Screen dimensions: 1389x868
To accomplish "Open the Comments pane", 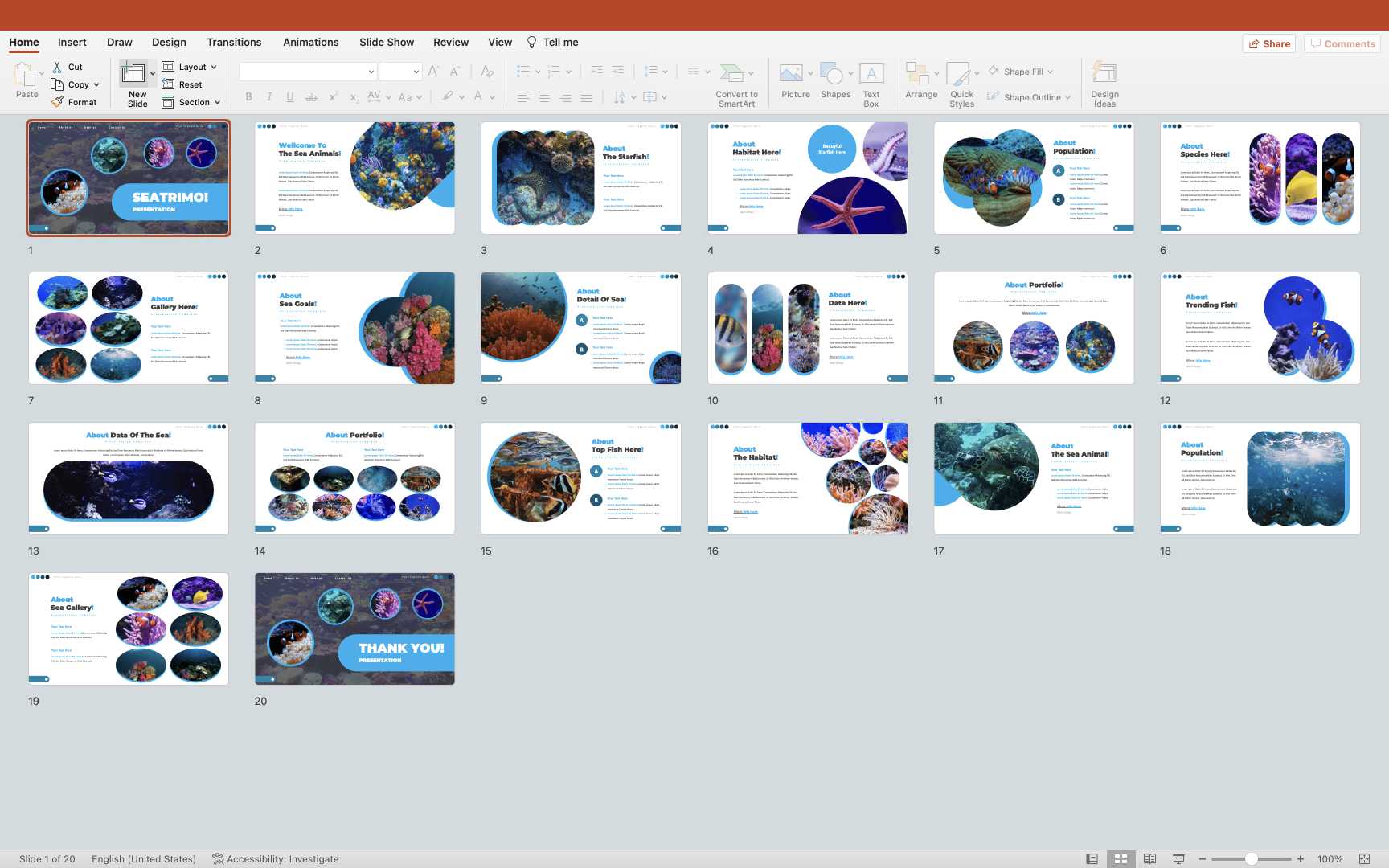I will [1342, 43].
